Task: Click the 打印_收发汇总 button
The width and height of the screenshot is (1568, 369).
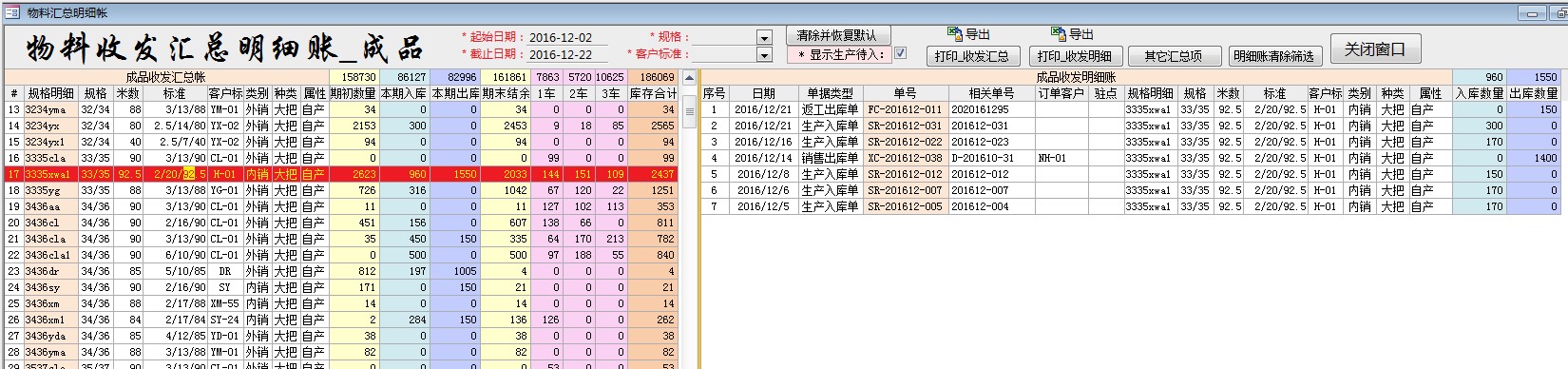Action: click(x=973, y=56)
